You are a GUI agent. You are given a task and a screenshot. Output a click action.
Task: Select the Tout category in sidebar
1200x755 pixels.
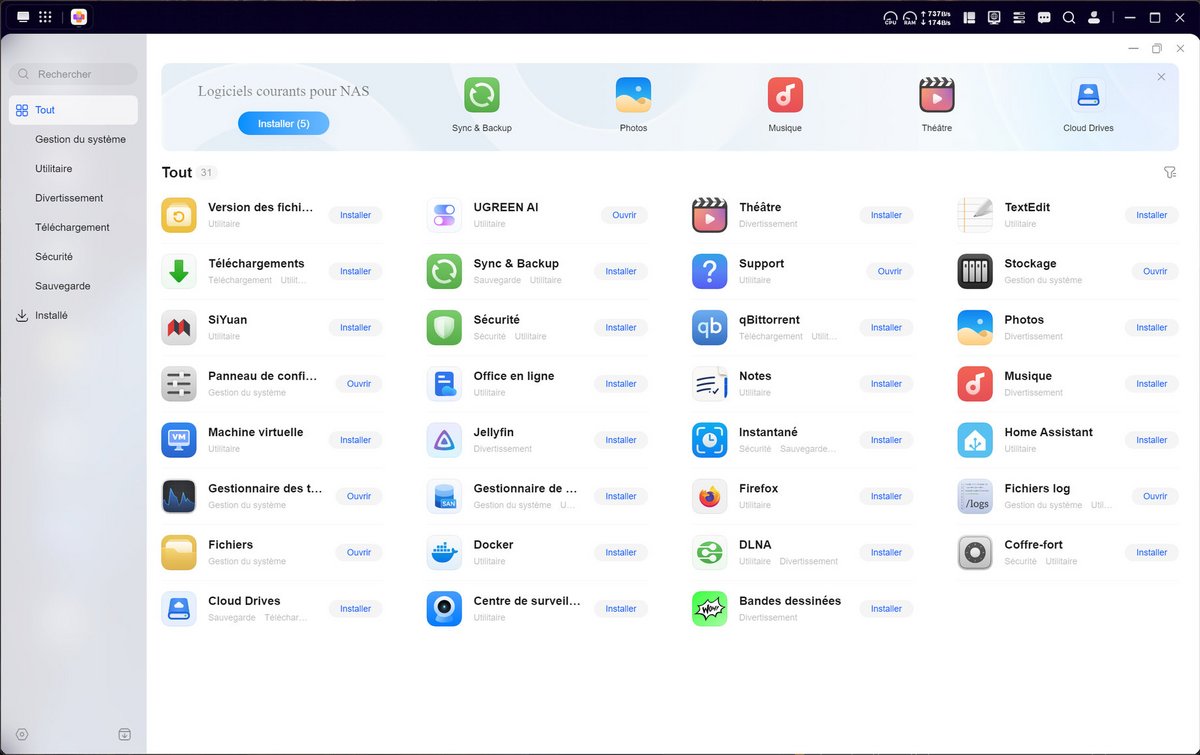[x=73, y=110]
